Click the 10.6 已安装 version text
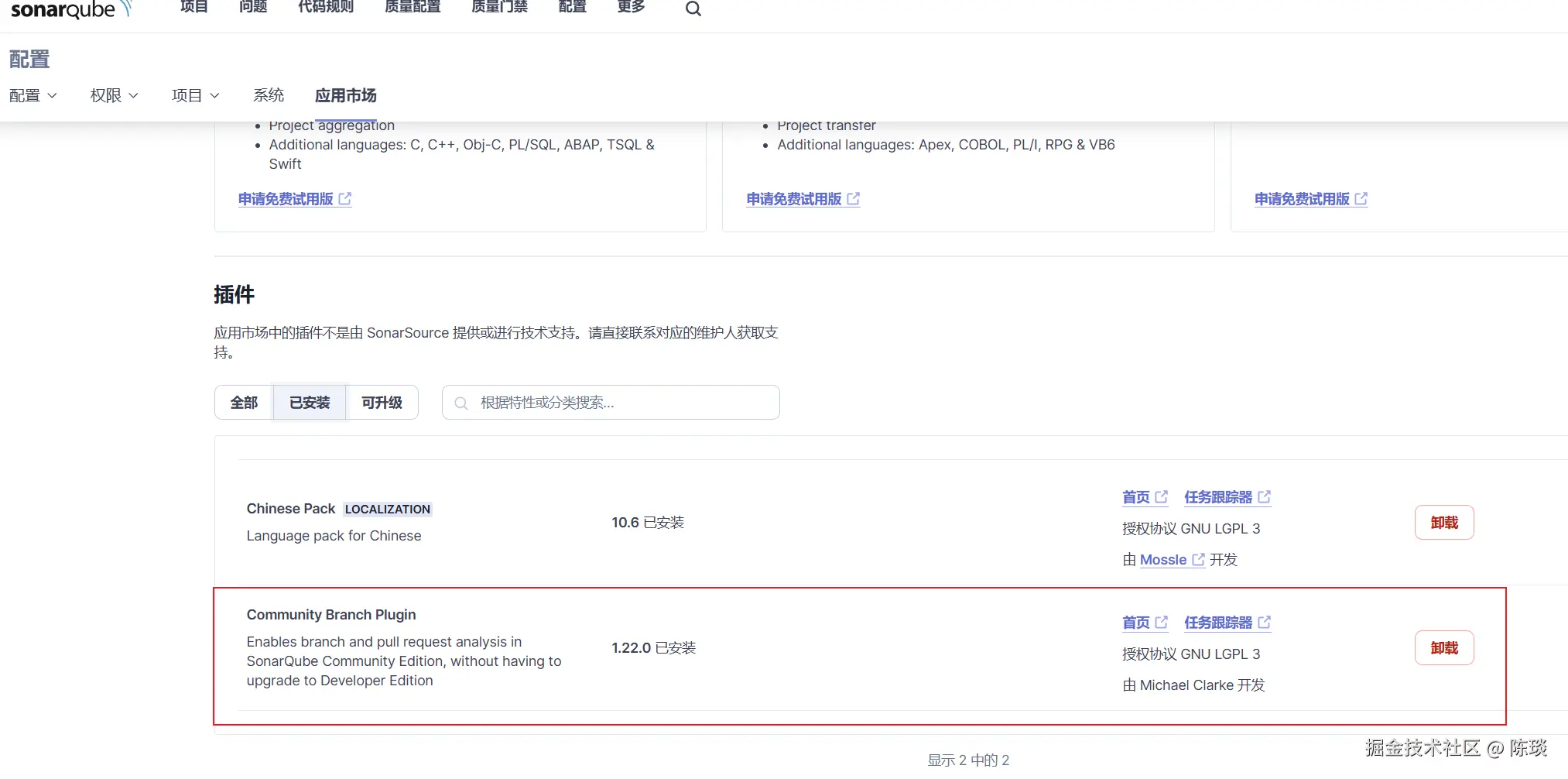The height and width of the screenshot is (779, 1568). pos(648,523)
